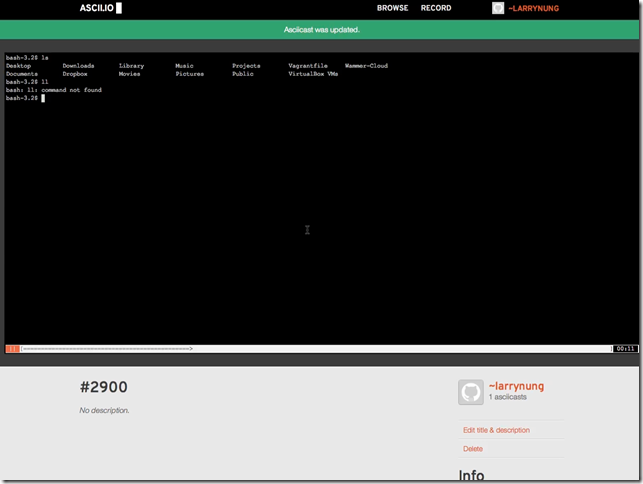Click the ASCII.IO logo
This screenshot has width=643, height=484.
(100, 8)
